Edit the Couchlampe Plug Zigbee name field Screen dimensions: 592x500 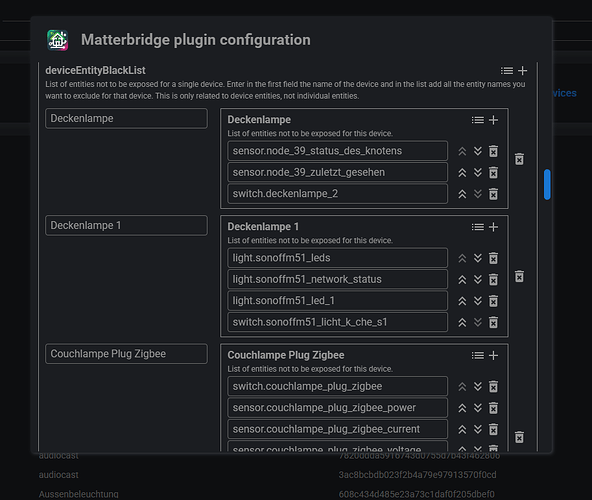click(x=126, y=354)
